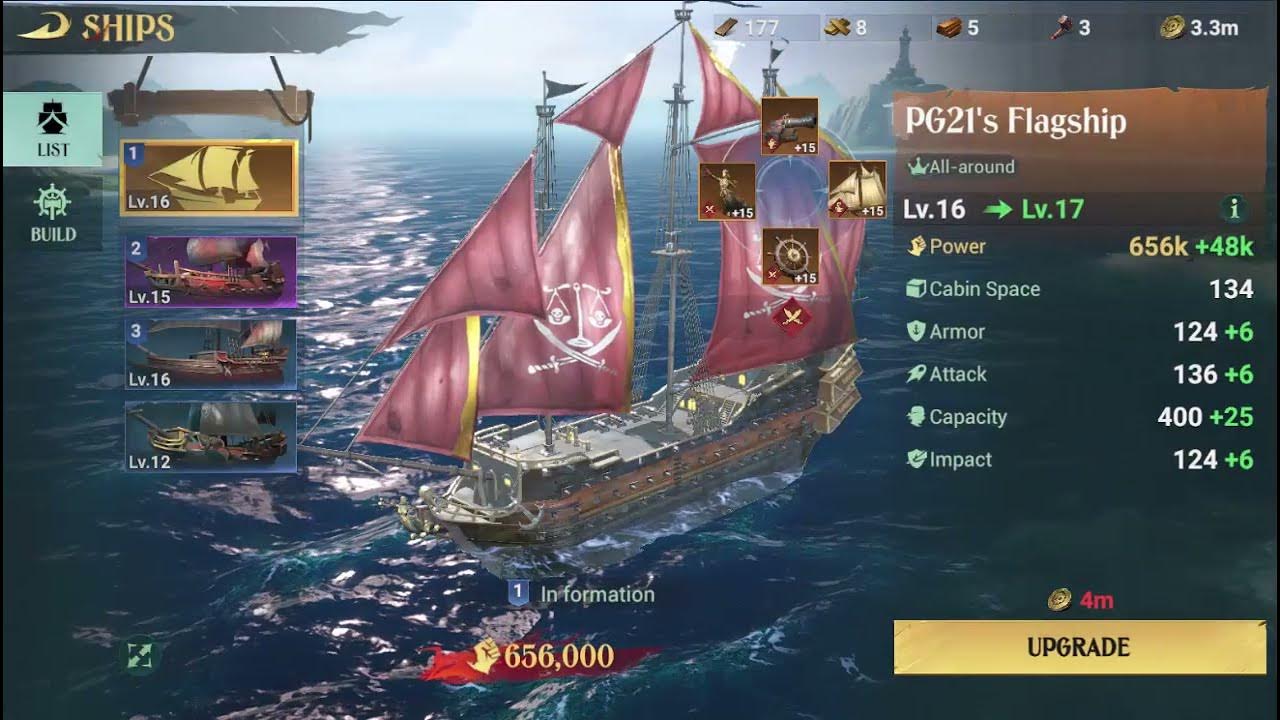1280x720 pixels.
Task: Tap the gold coins 3.3m resource
Action: point(1199,28)
